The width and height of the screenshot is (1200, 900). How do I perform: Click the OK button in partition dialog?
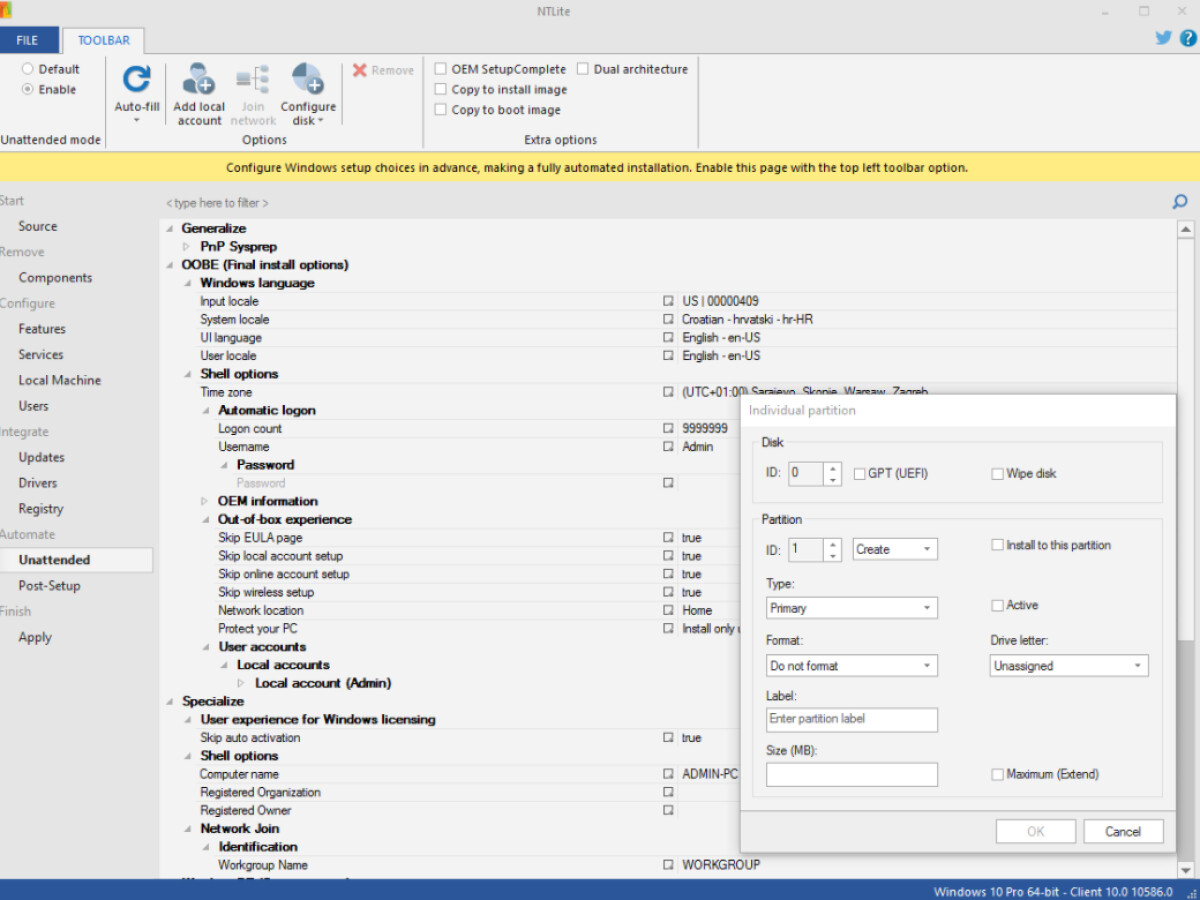tap(1036, 831)
